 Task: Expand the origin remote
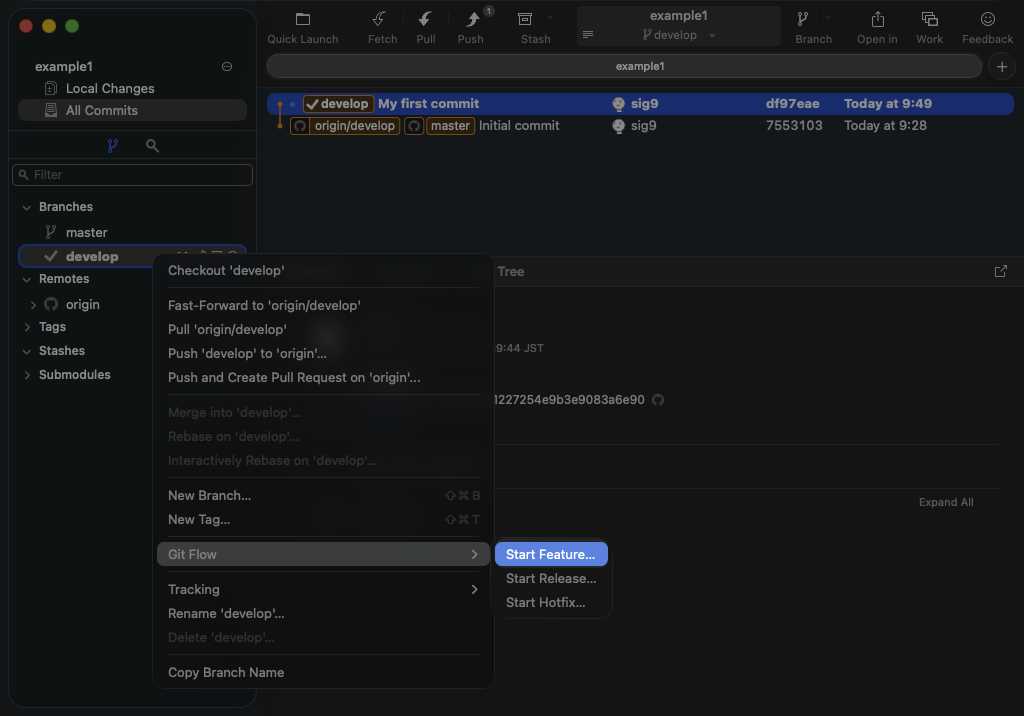coord(33,305)
